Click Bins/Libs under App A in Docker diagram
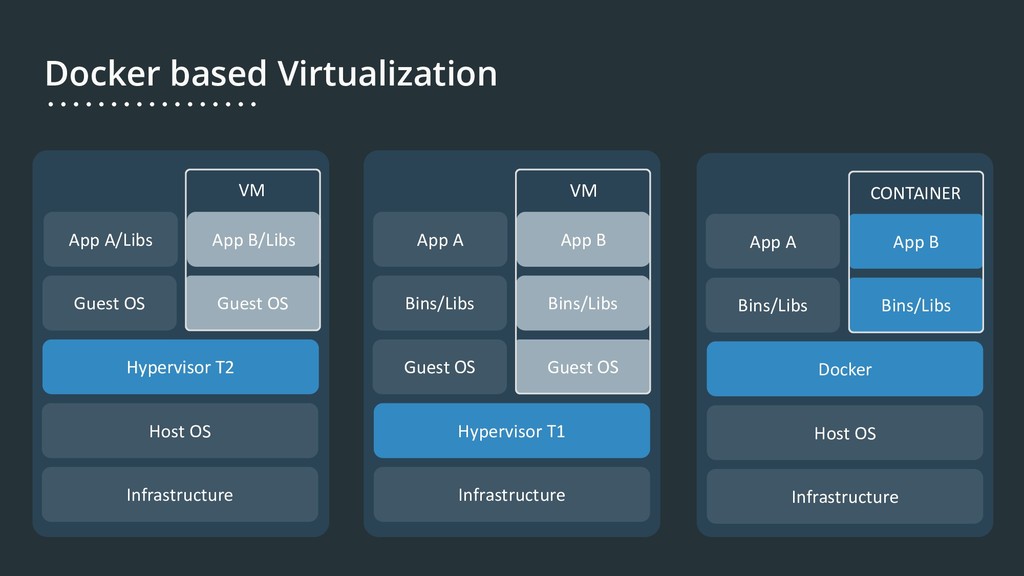The image size is (1024, 576). click(x=773, y=305)
